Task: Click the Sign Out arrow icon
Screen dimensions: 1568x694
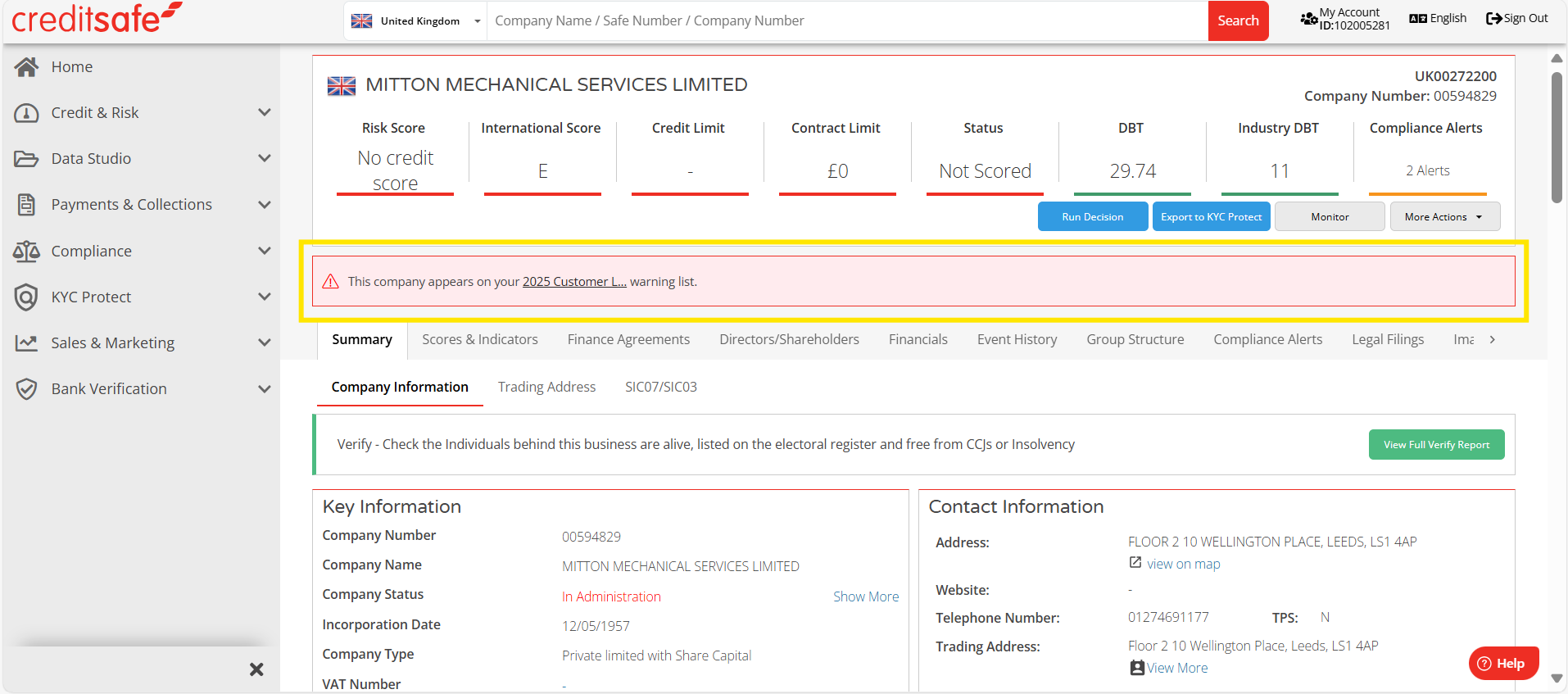Action: [1494, 18]
